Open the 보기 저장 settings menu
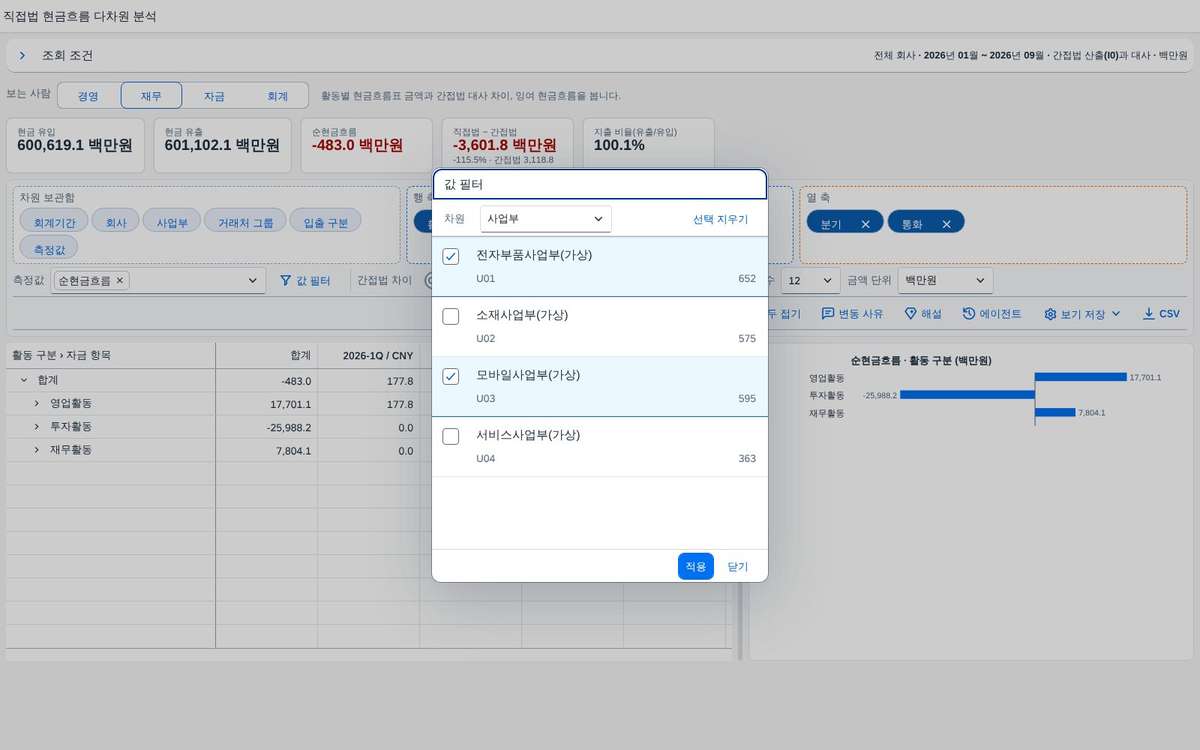This screenshot has height=750, width=1200. 1083,314
